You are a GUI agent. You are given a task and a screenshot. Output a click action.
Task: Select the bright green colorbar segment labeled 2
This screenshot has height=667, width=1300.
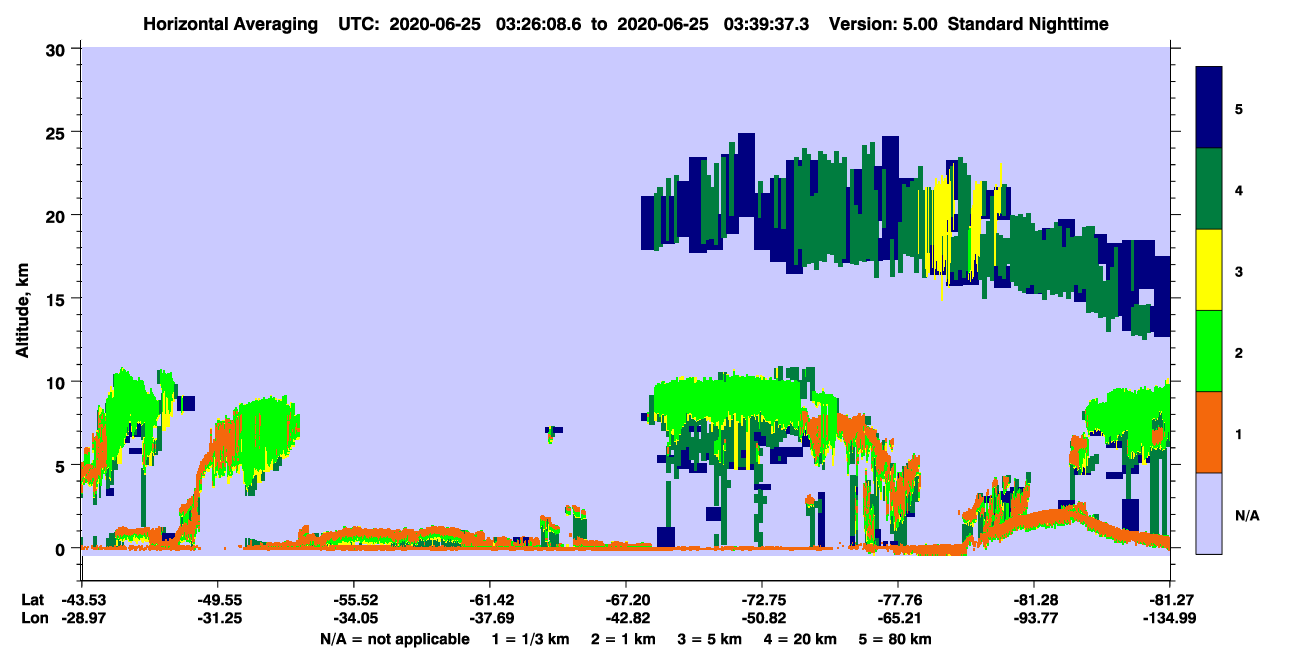1209,351
